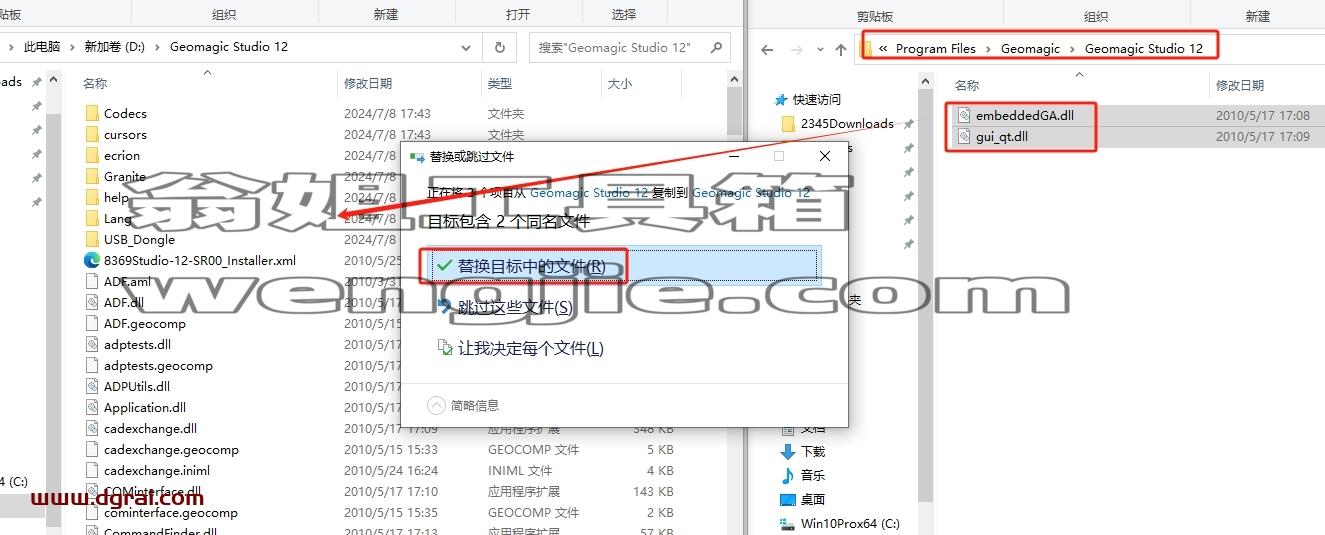The width and height of the screenshot is (1325, 535).
Task: Go to 新加卷 (D:) in left breadcrumb
Action: pyautogui.click(x=114, y=47)
